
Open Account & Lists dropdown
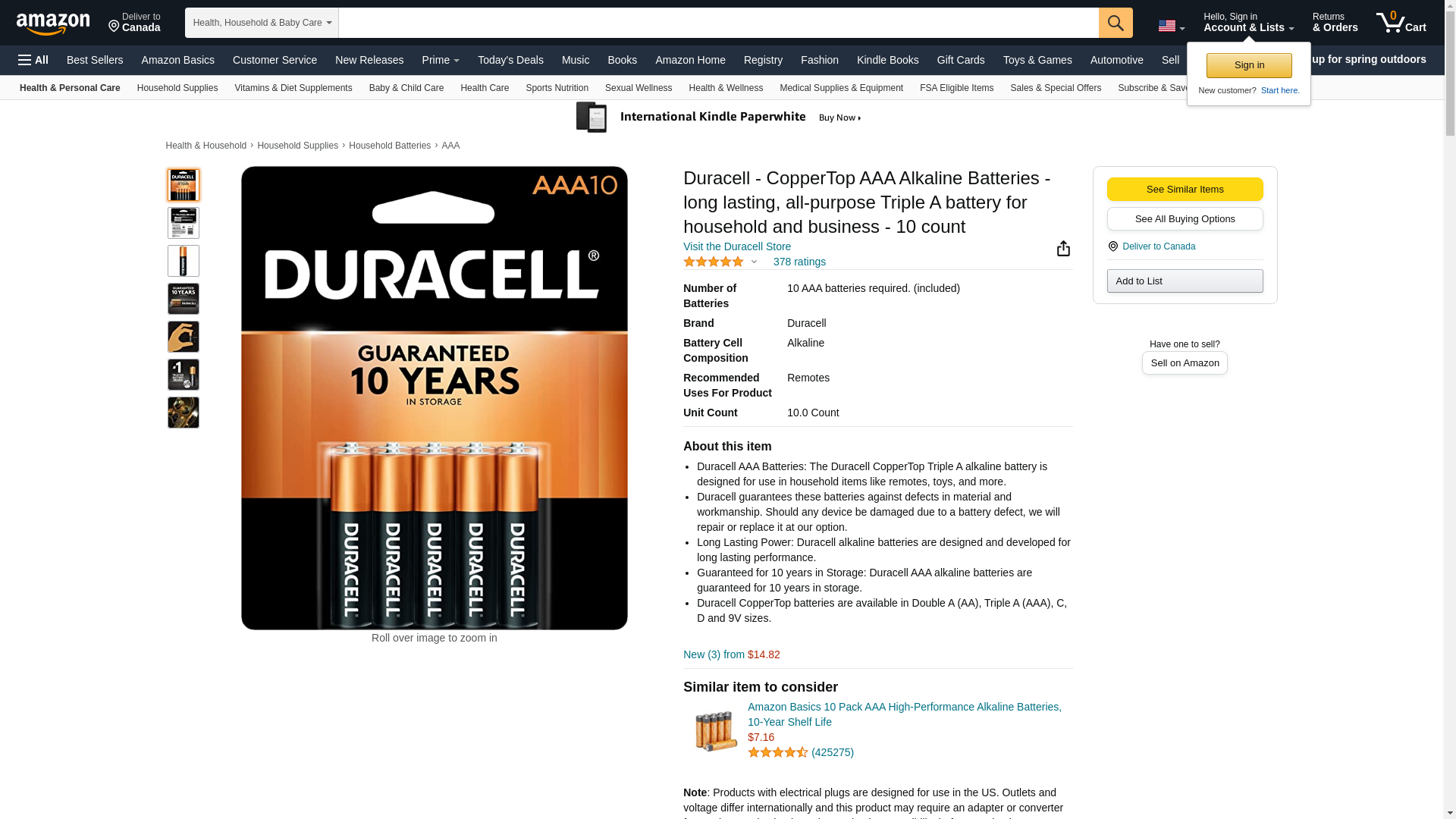[x=1248, y=22]
